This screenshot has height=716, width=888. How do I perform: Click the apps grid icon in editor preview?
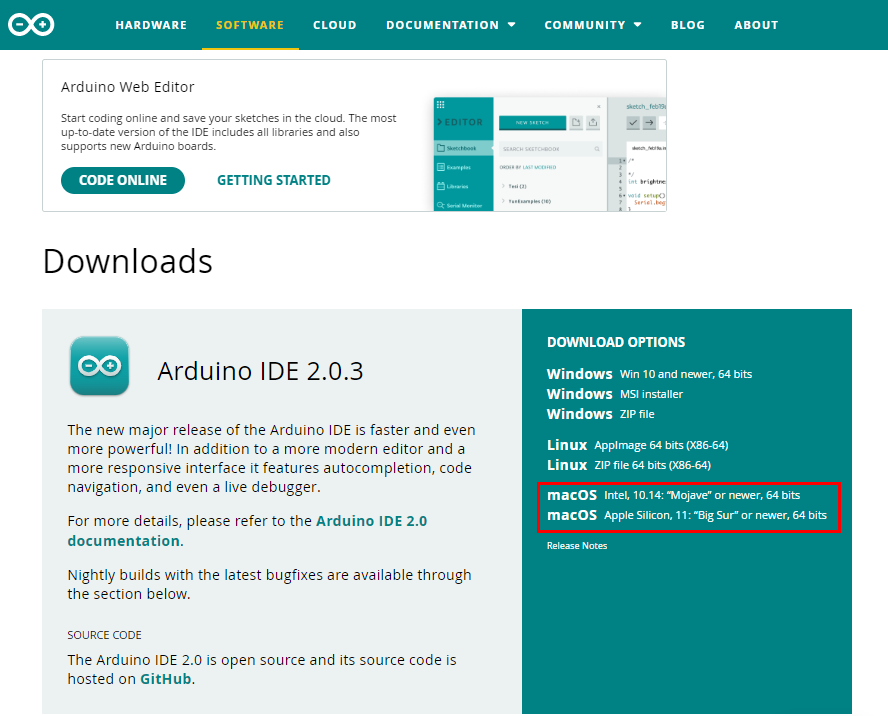pos(441,105)
